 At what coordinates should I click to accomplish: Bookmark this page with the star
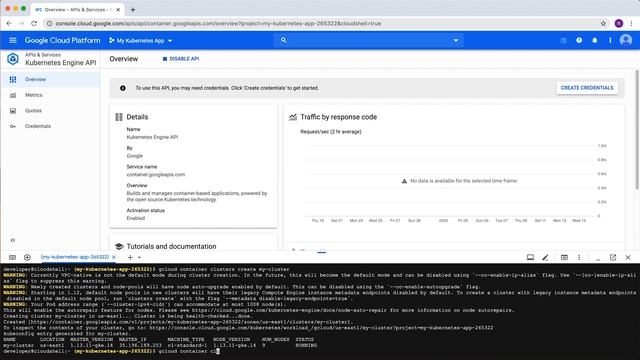(603, 24)
